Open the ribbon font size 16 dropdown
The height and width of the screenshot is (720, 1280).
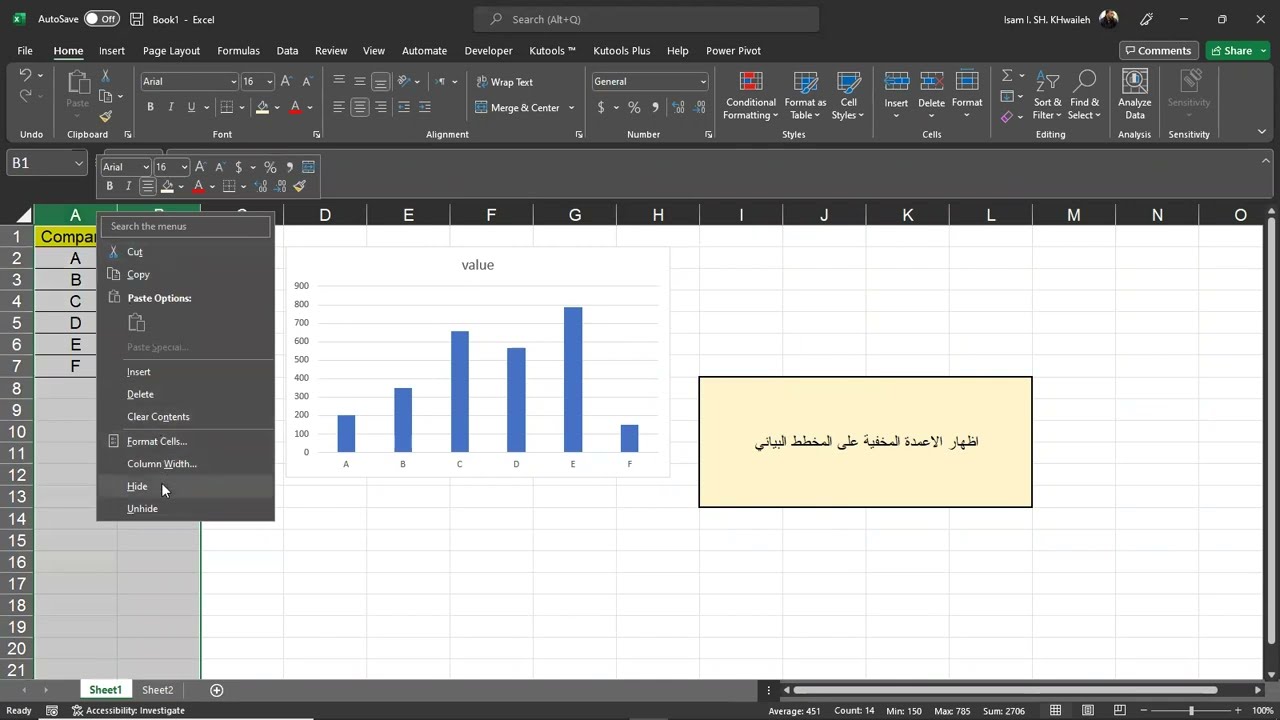[x=271, y=82]
